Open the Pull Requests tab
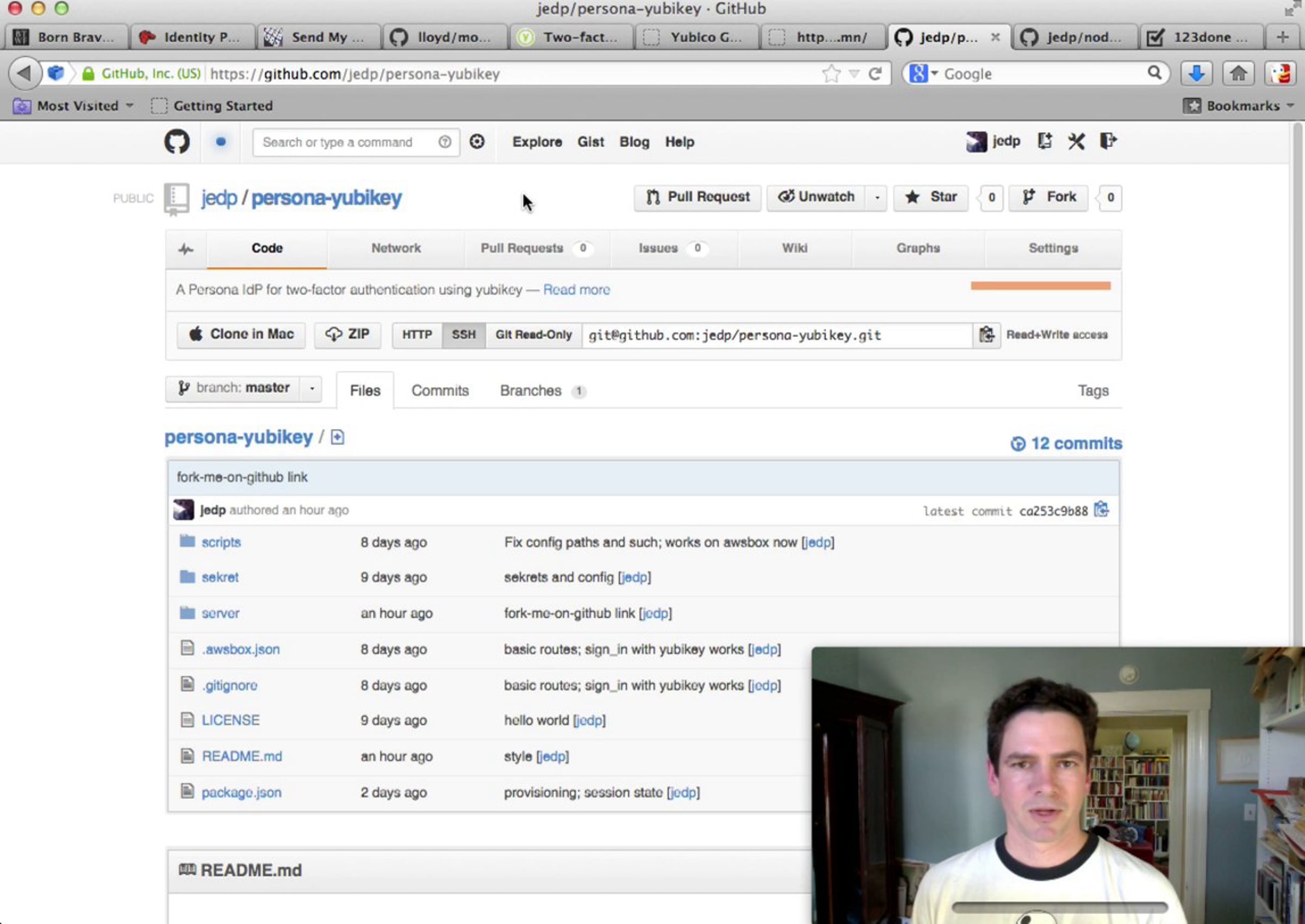The height and width of the screenshot is (924, 1305). tap(537, 249)
